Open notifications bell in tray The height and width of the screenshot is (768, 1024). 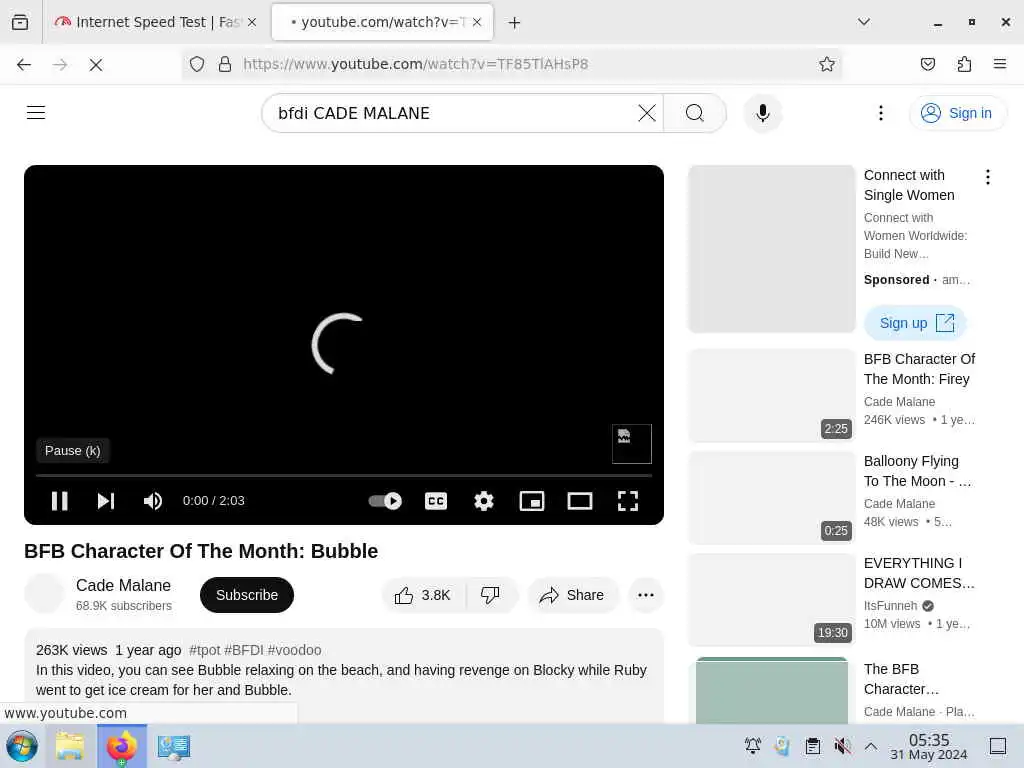[753, 746]
